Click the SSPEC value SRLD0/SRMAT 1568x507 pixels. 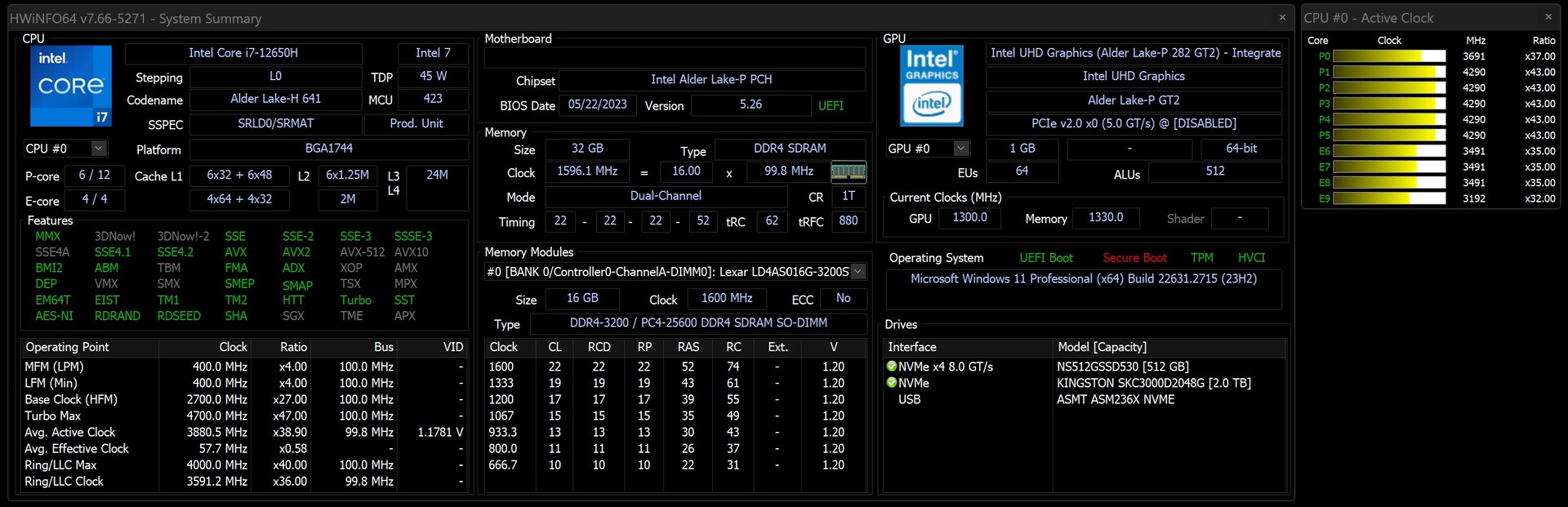click(276, 124)
